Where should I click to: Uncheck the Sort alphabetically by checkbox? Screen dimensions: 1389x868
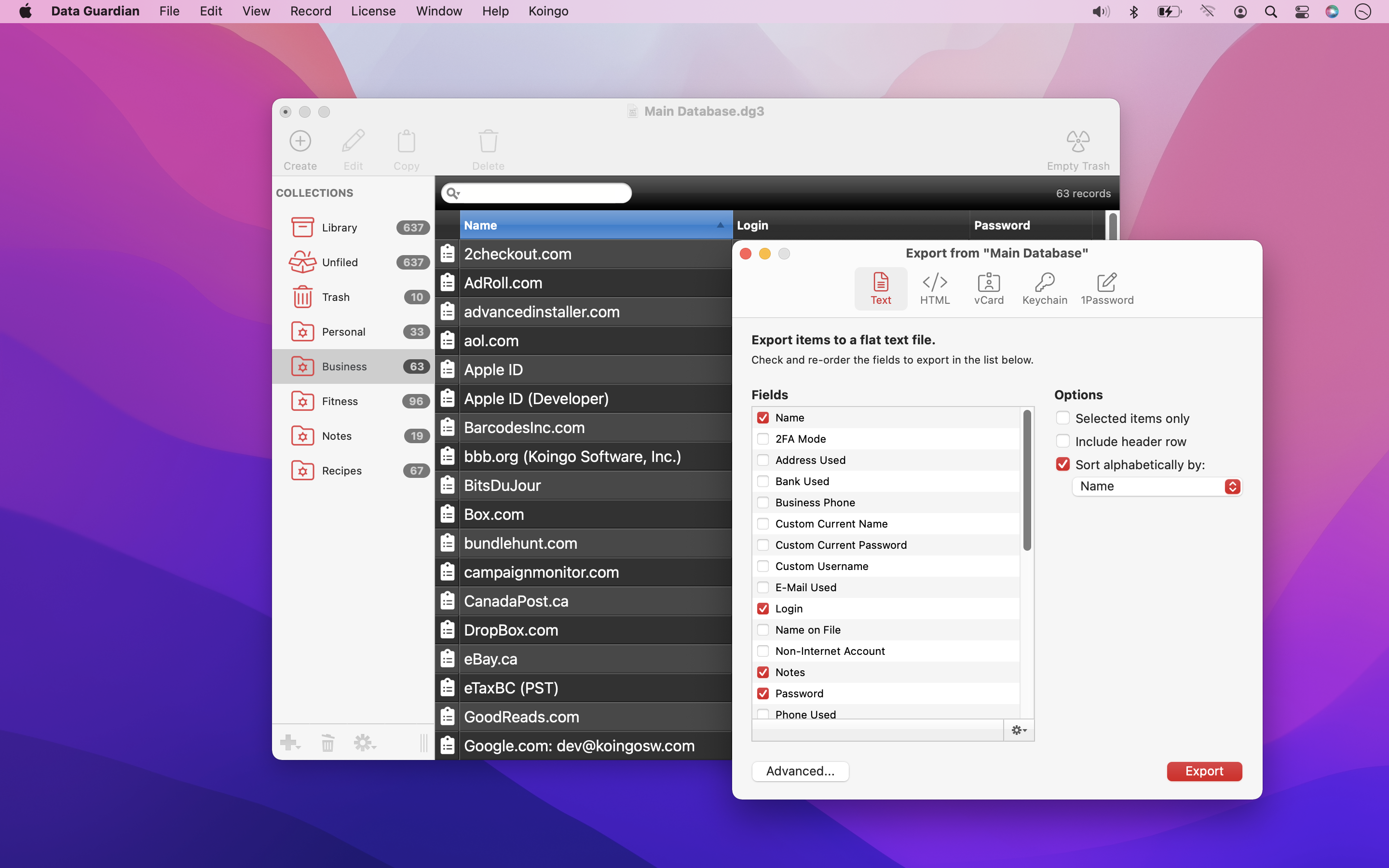pyautogui.click(x=1062, y=464)
